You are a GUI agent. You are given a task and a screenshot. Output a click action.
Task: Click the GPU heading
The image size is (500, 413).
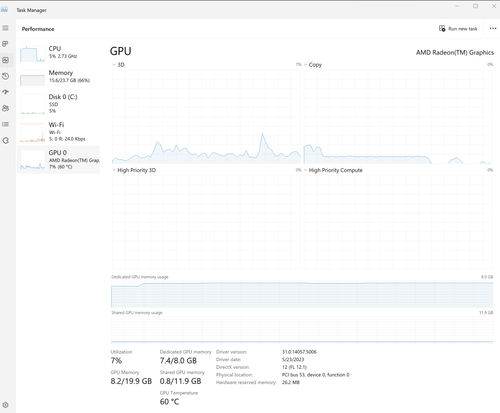tap(121, 51)
